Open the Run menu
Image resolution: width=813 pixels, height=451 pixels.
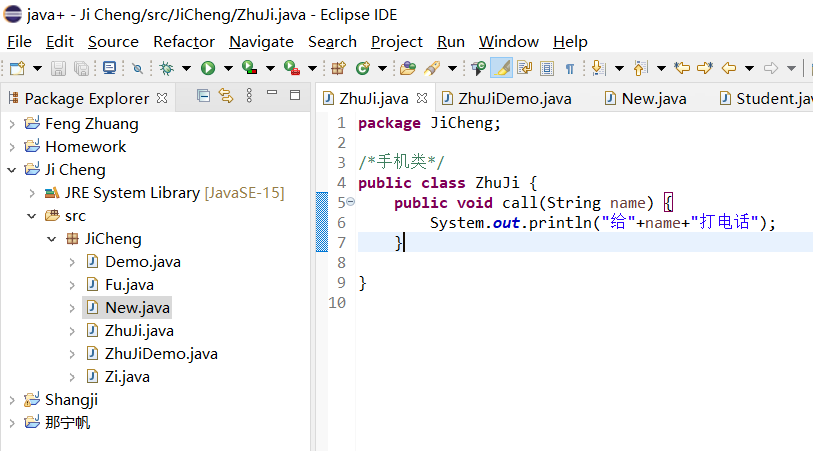tap(451, 41)
